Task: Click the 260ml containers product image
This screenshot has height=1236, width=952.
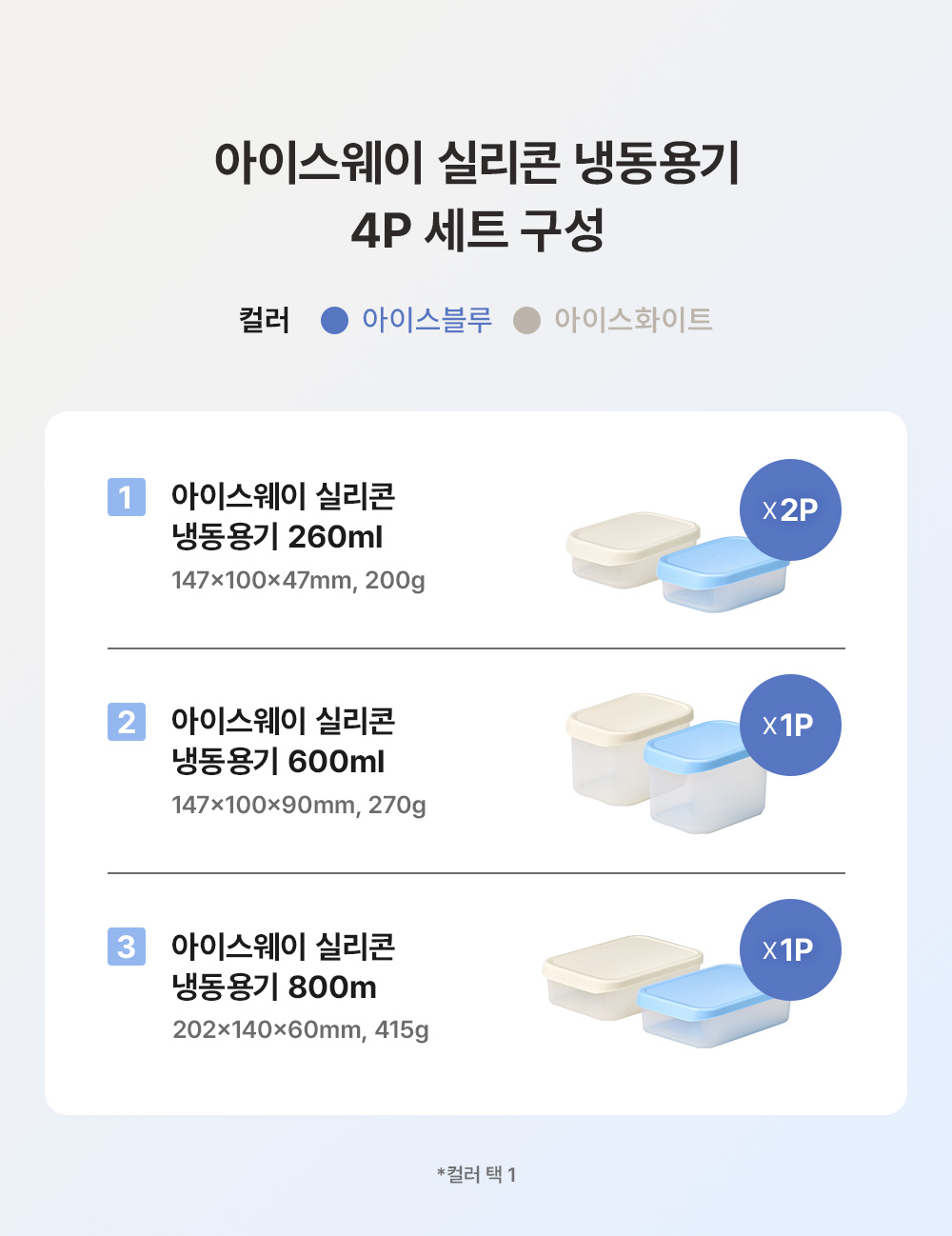Action: coord(678,562)
